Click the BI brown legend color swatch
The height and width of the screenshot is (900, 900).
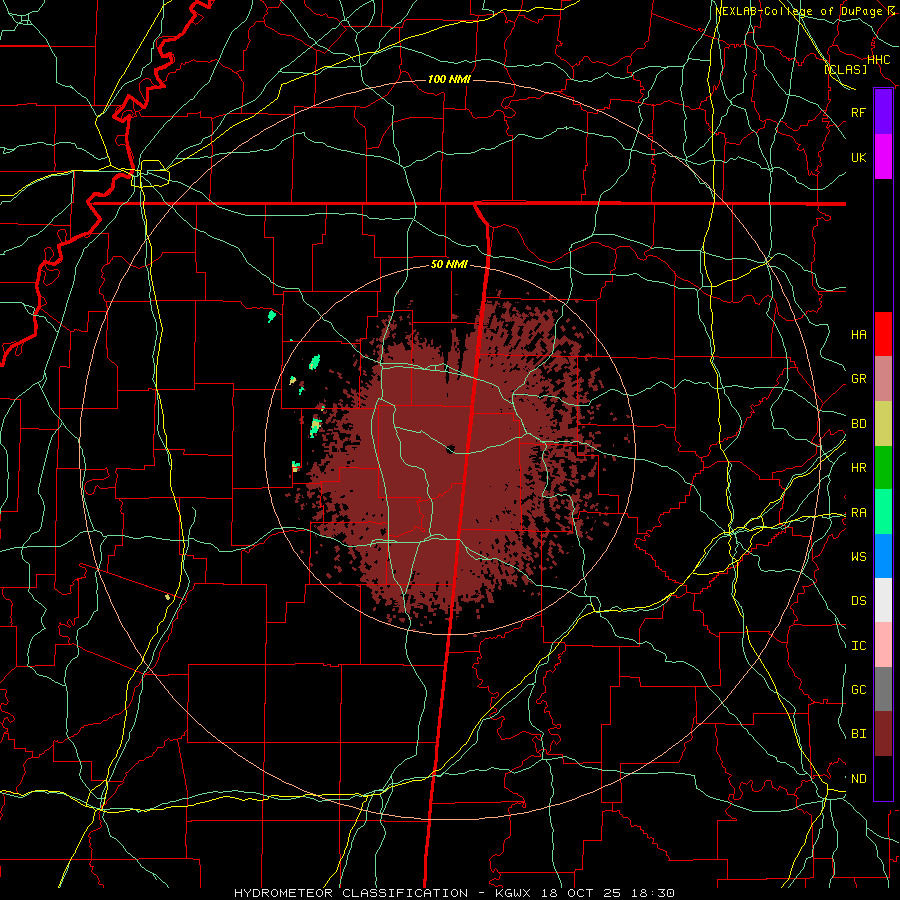(883, 734)
